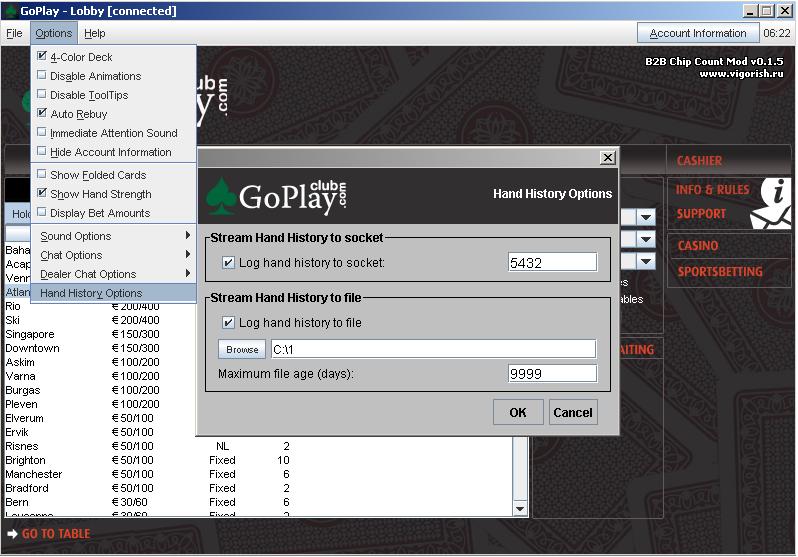Viewport: 798px width, 557px height.
Task: Toggle Show Hand Strength
Action: (x=42, y=193)
